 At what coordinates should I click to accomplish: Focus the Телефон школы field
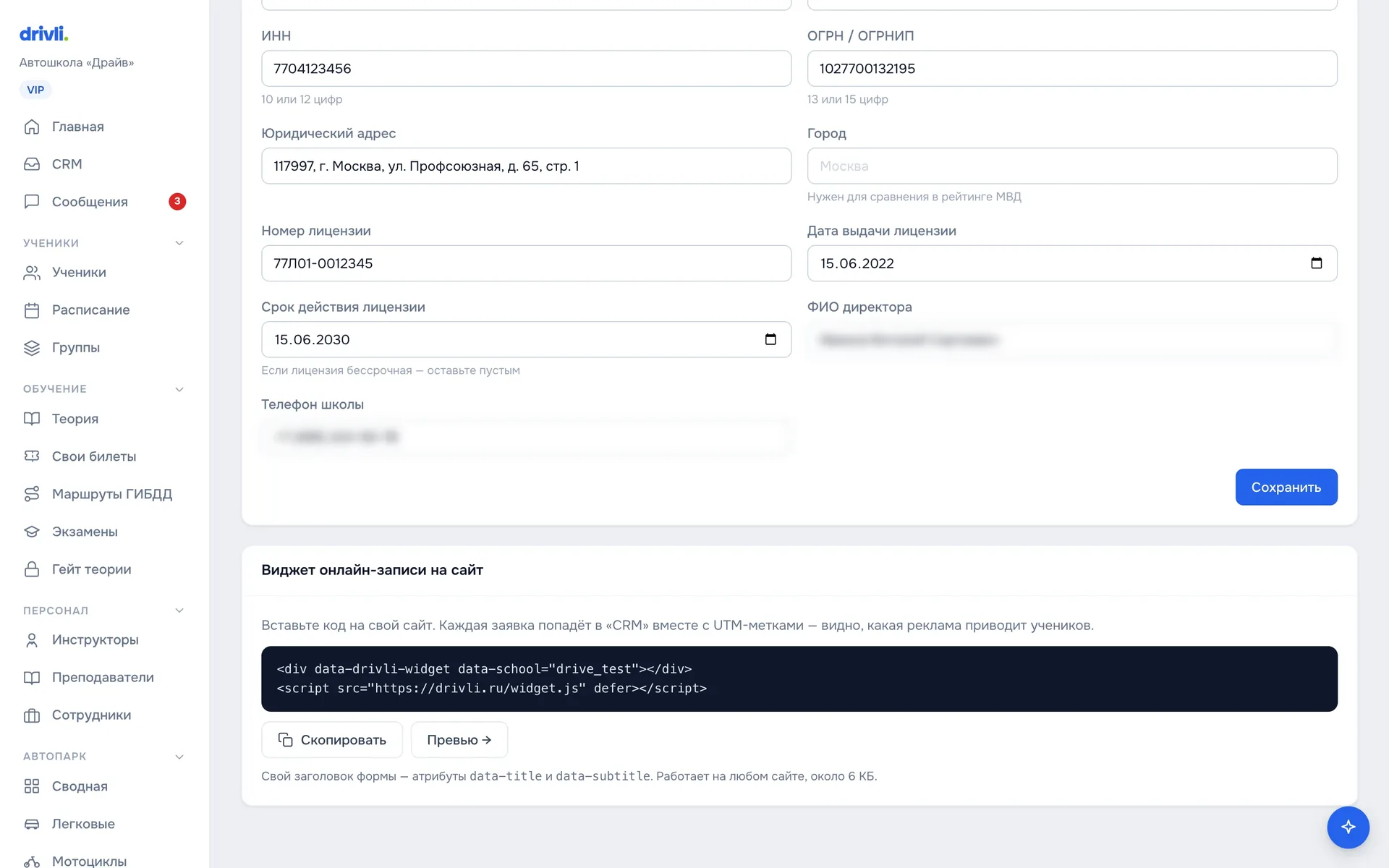coord(526,437)
